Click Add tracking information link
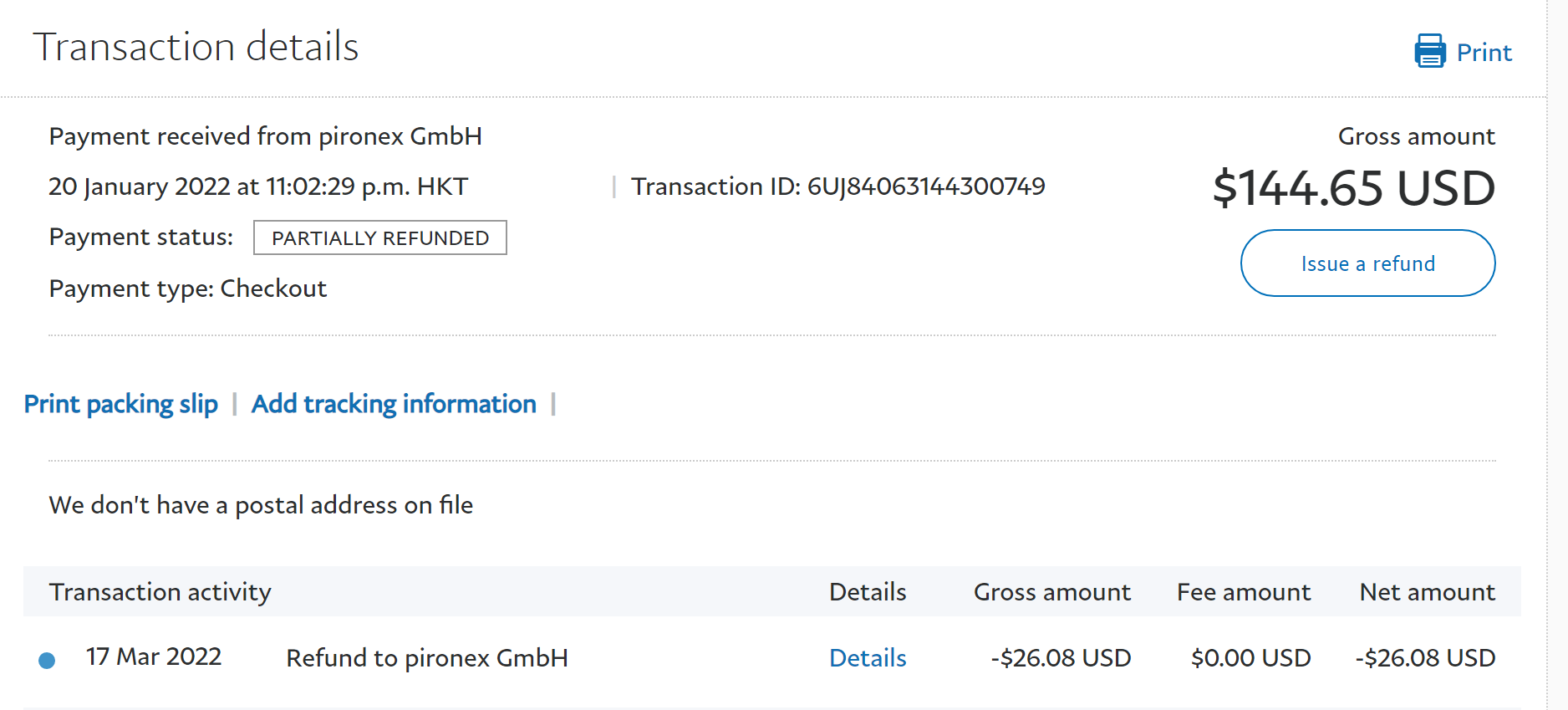The height and width of the screenshot is (710, 1568). coord(394,404)
